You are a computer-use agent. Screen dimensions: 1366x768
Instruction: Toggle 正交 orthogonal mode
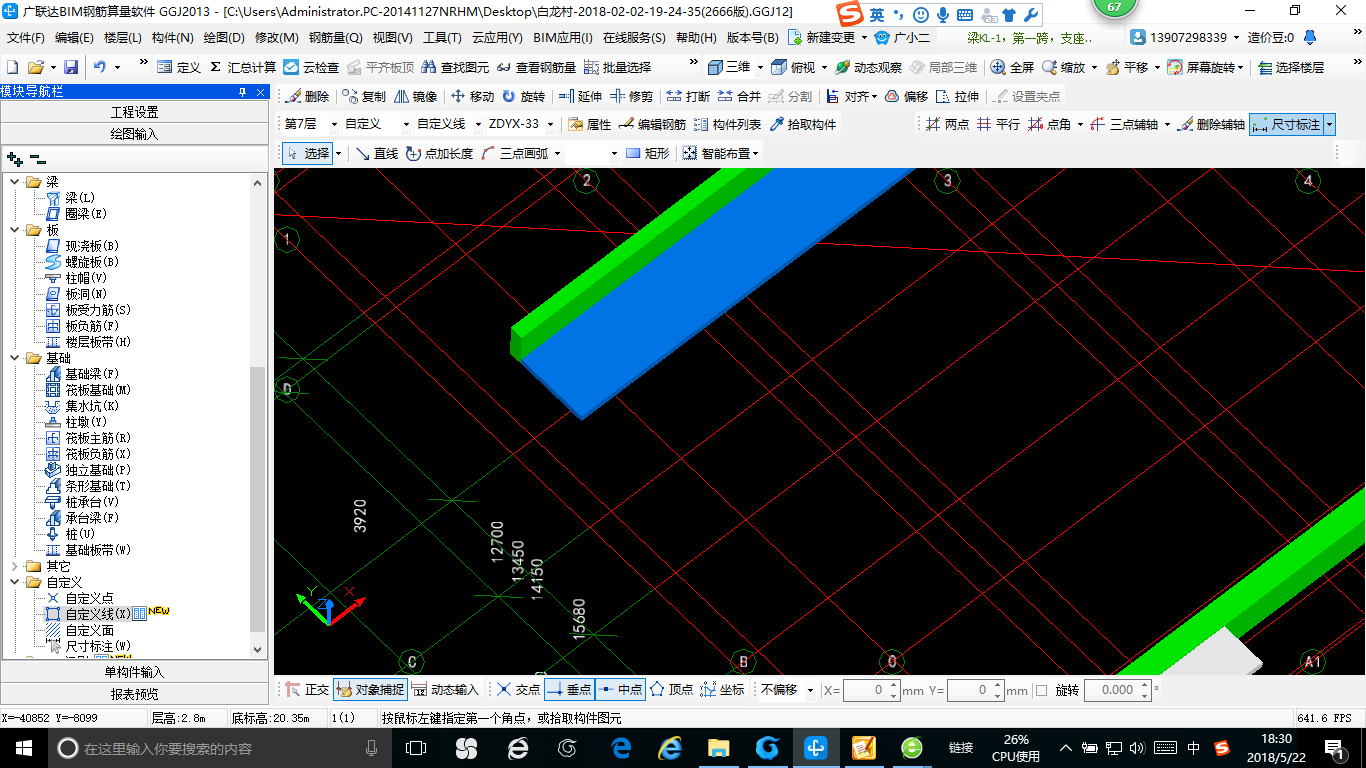pyautogui.click(x=307, y=690)
